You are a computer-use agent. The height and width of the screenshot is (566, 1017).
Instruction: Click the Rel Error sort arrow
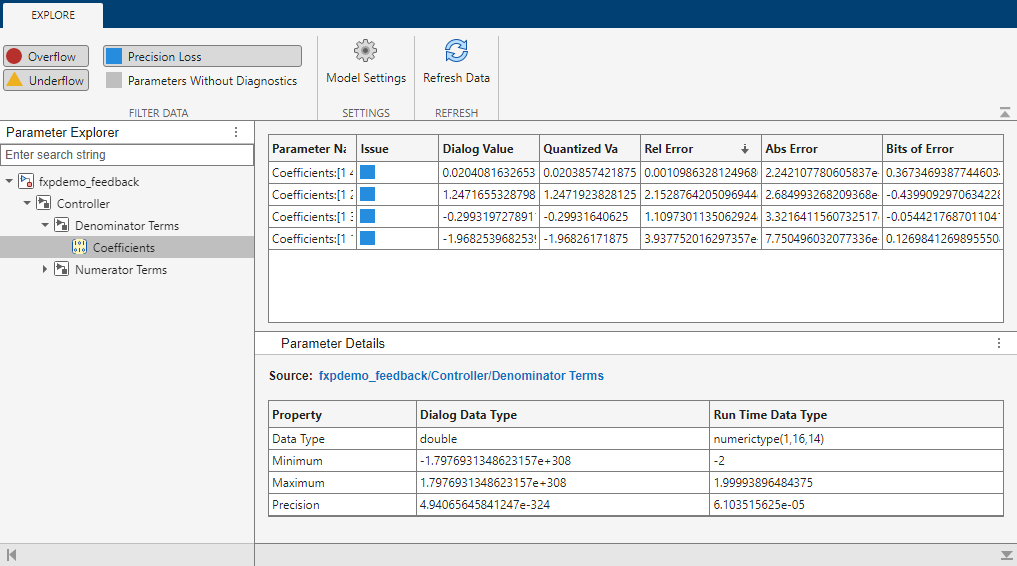pos(744,149)
